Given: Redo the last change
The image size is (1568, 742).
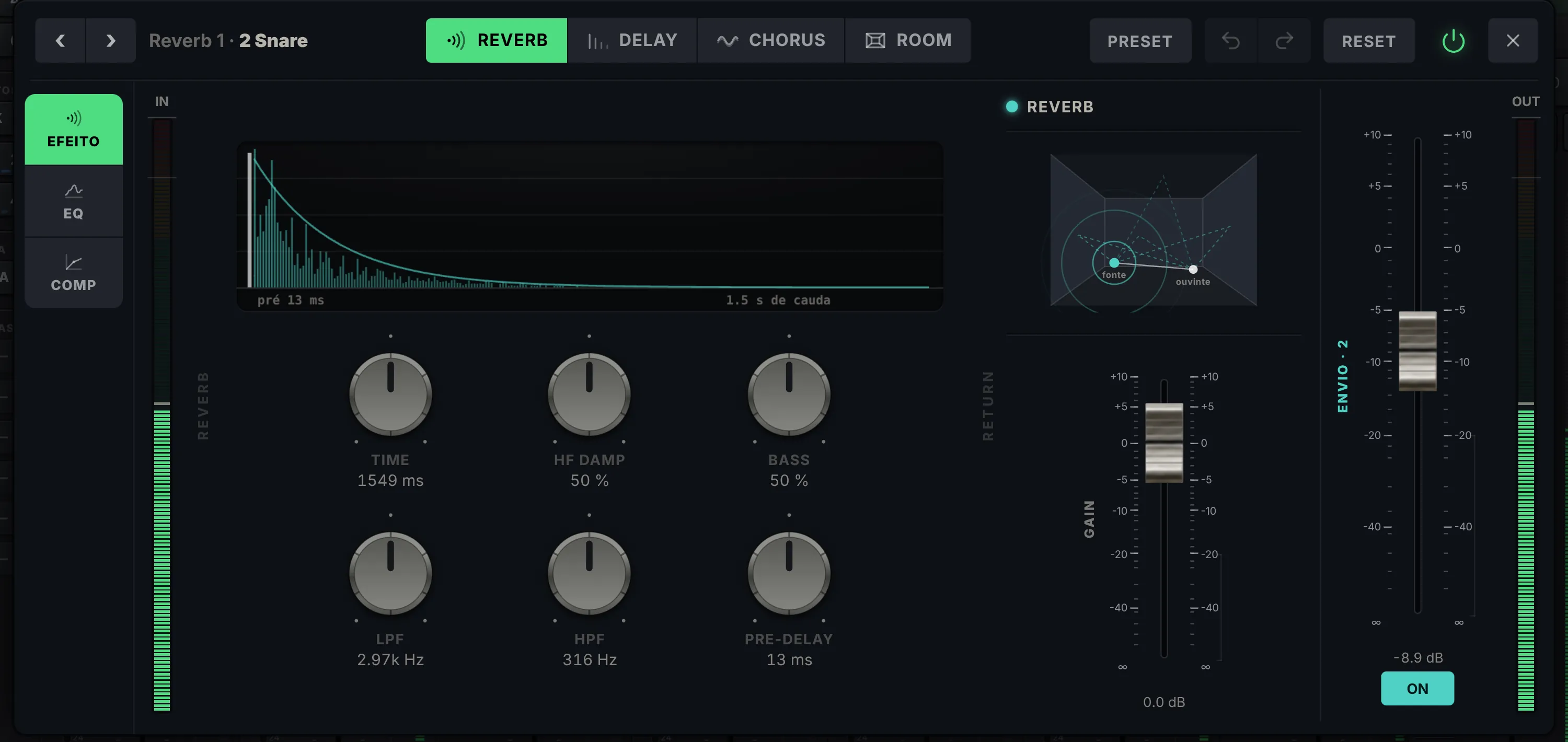Looking at the screenshot, I should point(1284,41).
